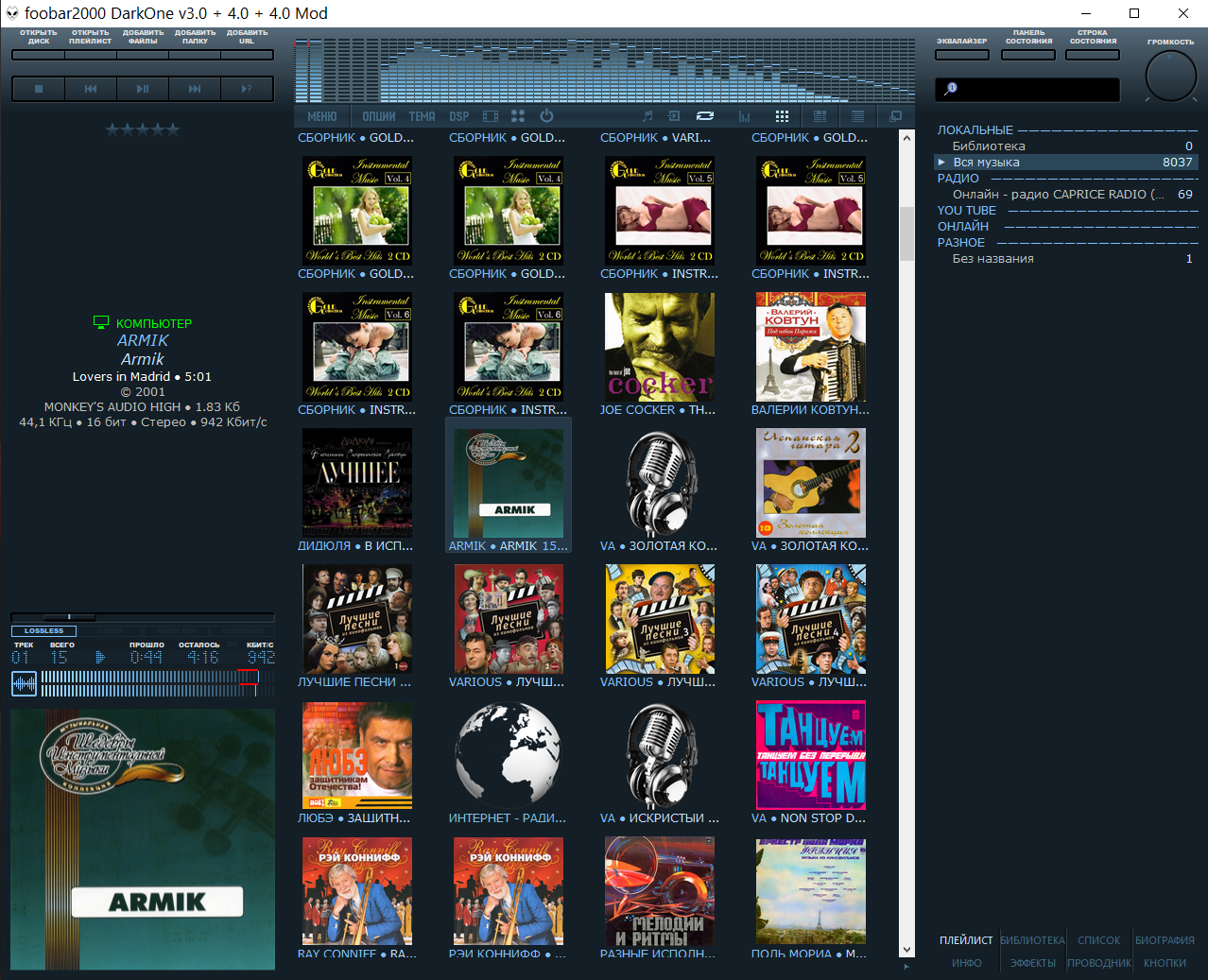This screenshot has height=980, width=1208.
Task: Switch to the ЭФФЕКТЫ tab
Action: coord(1032,963)
